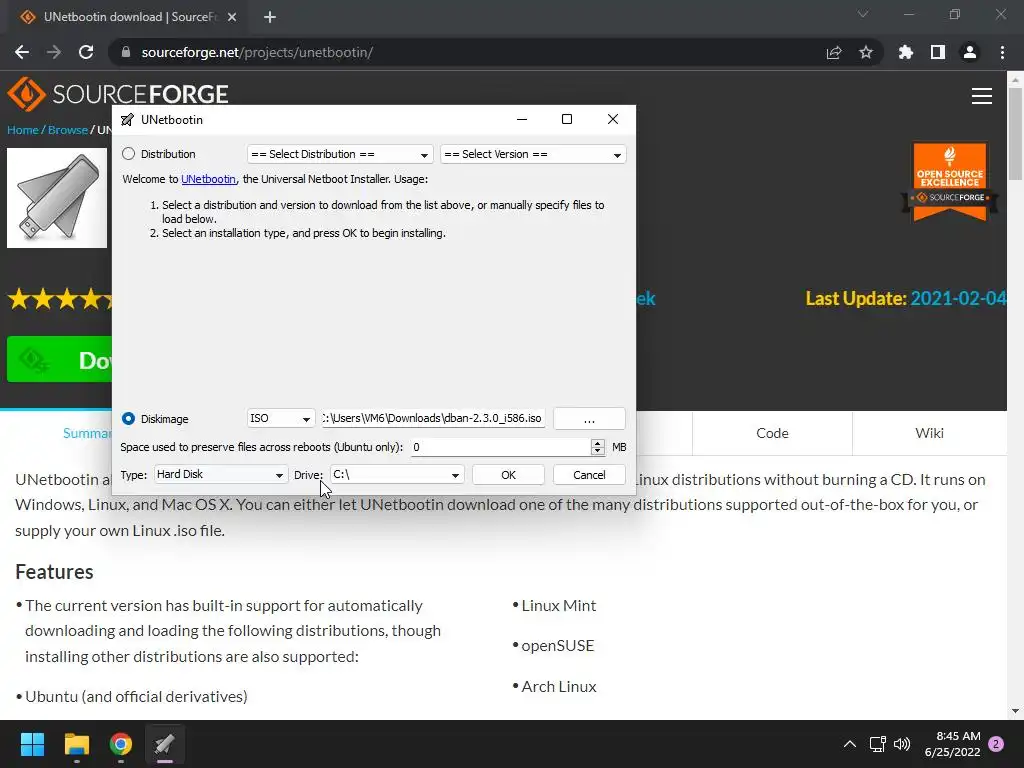This screenshot has height=768, width=1024.
Task: Minimize the UNetbootin dialog window
Action: (522, 119)
